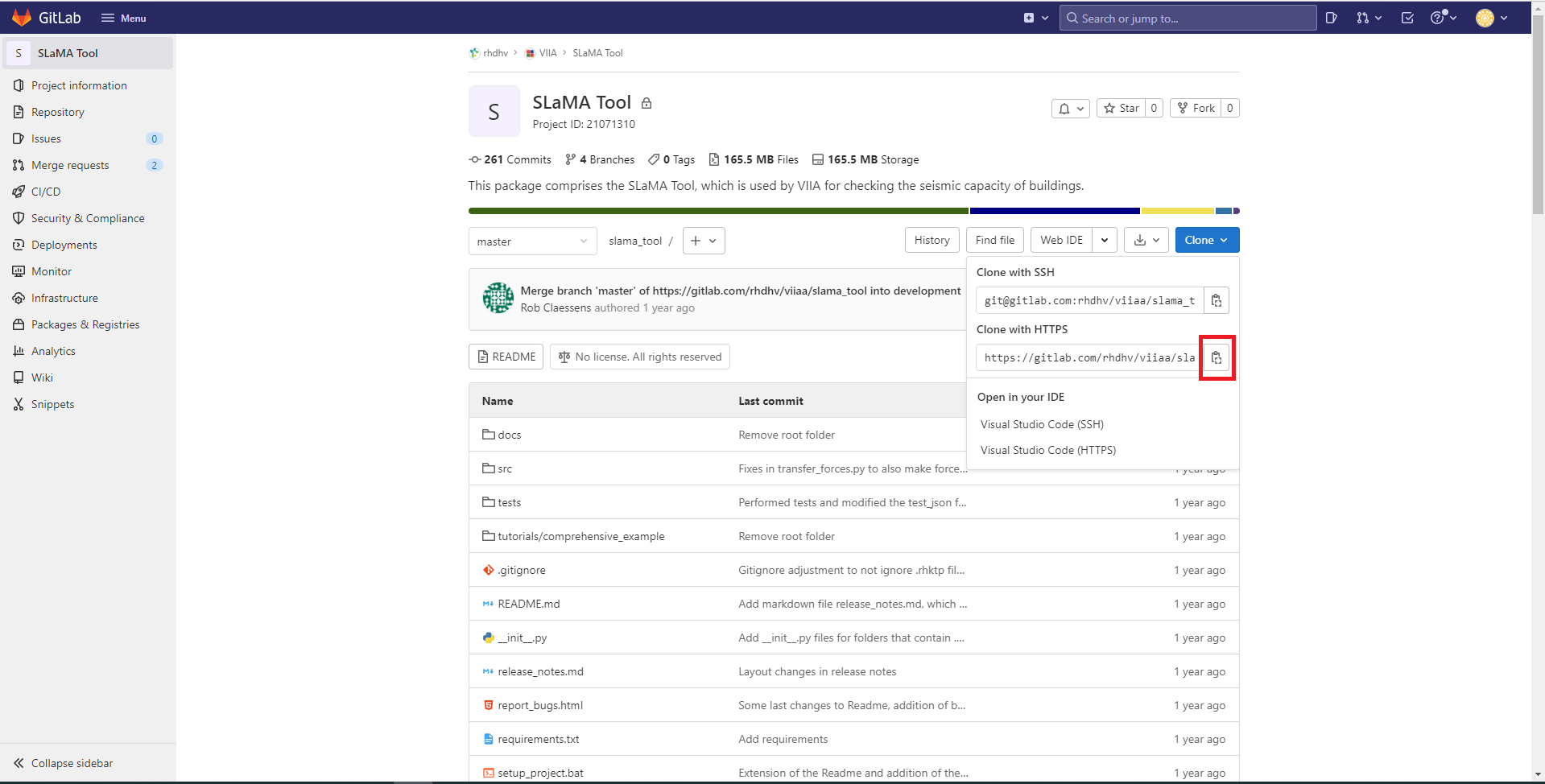
Task: Open the .gitignore file
Action: [522, 570]
